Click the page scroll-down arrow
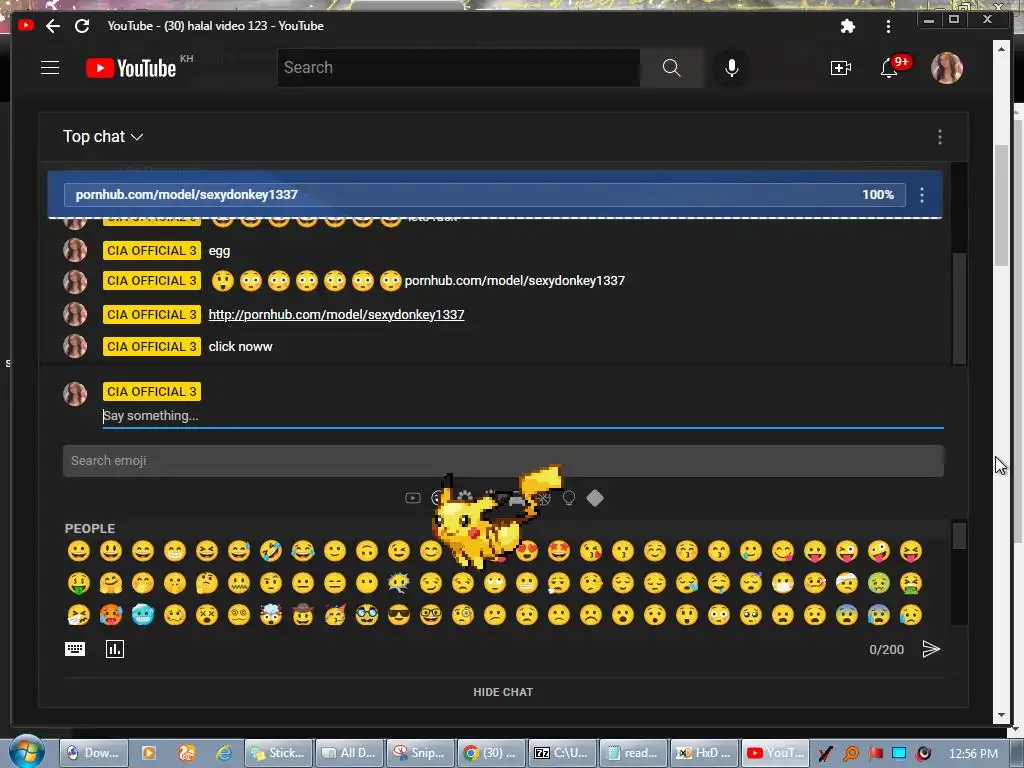This screenshot has height=768, width=1024. click(x=1001, y=715)
